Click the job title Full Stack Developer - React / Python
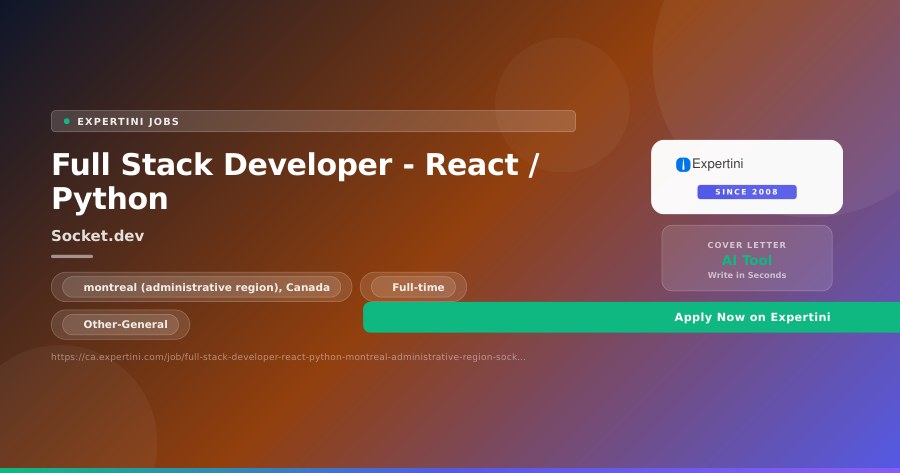 [x=296, y=181]
